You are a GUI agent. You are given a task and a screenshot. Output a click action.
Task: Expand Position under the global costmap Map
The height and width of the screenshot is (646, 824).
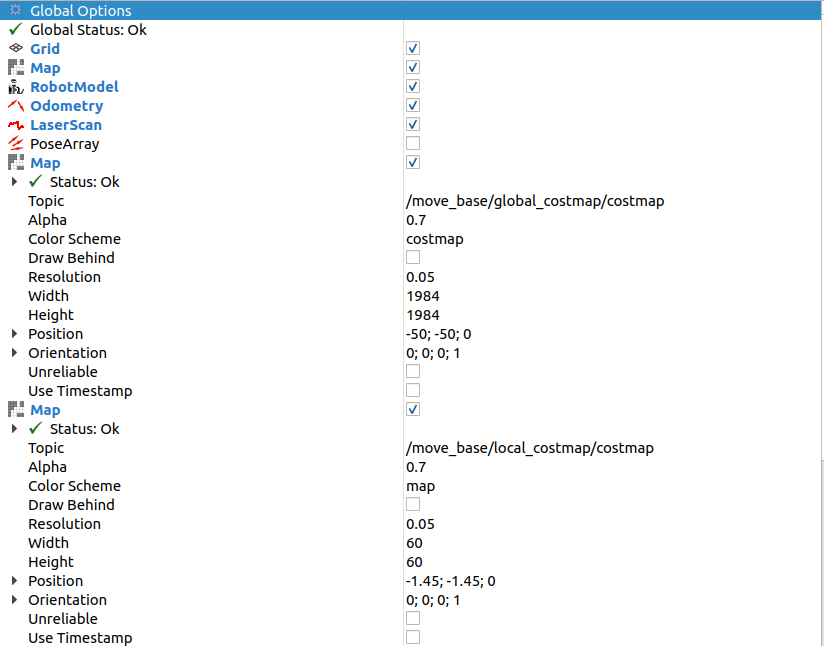click(14, 334)
